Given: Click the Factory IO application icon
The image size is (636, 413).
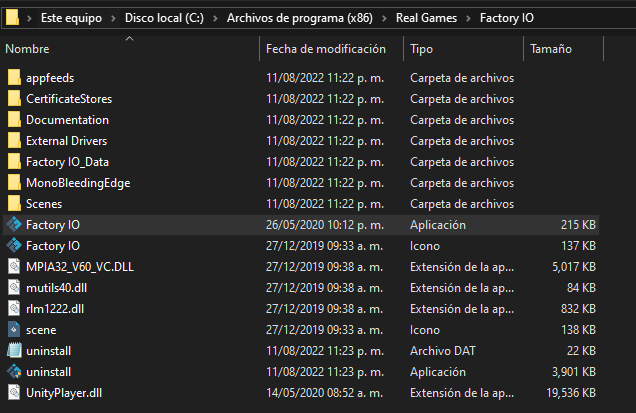Looking at the screenshot, I should click(14, 225).
